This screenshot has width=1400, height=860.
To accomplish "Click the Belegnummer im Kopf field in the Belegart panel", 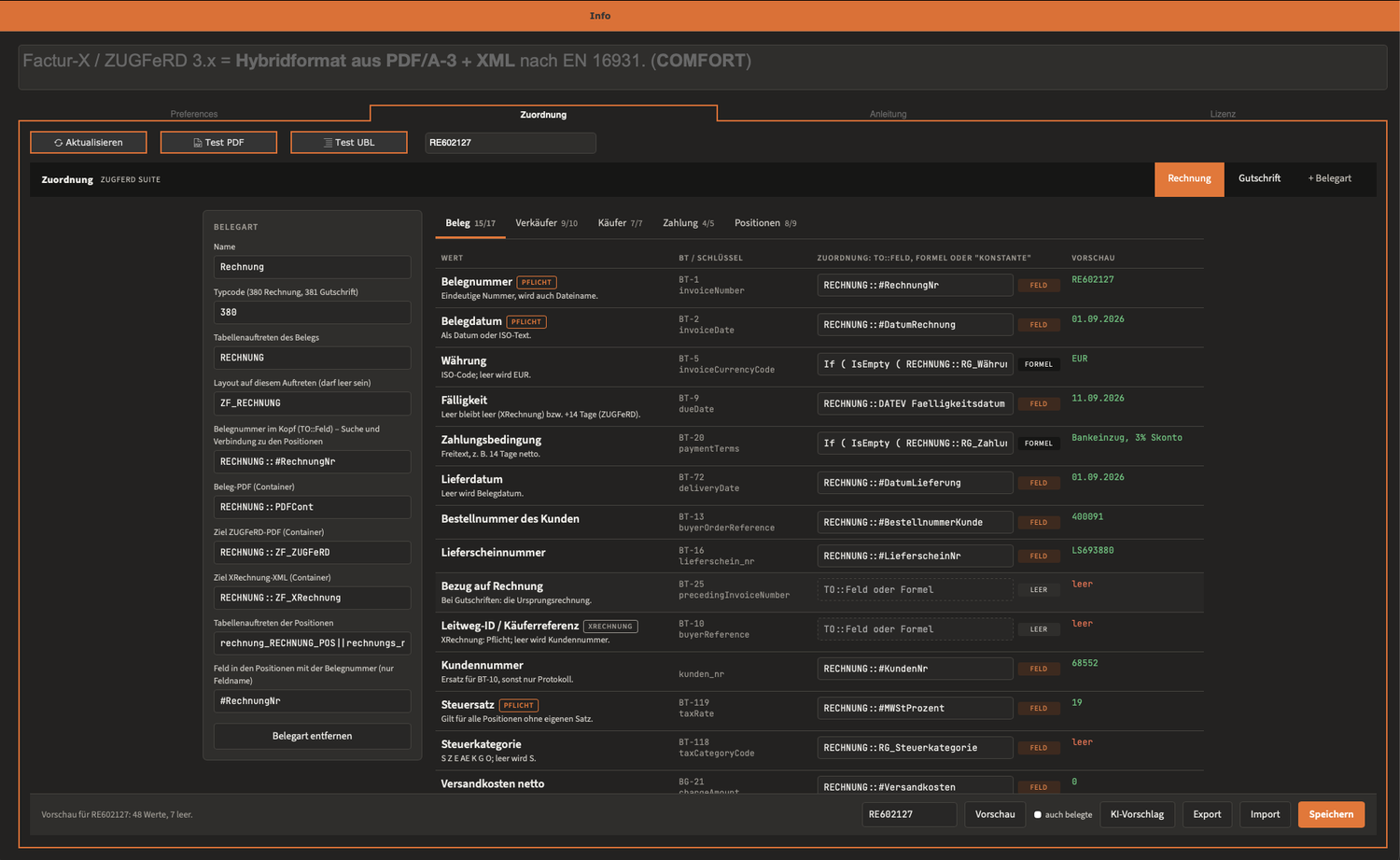I will [312, 461].
